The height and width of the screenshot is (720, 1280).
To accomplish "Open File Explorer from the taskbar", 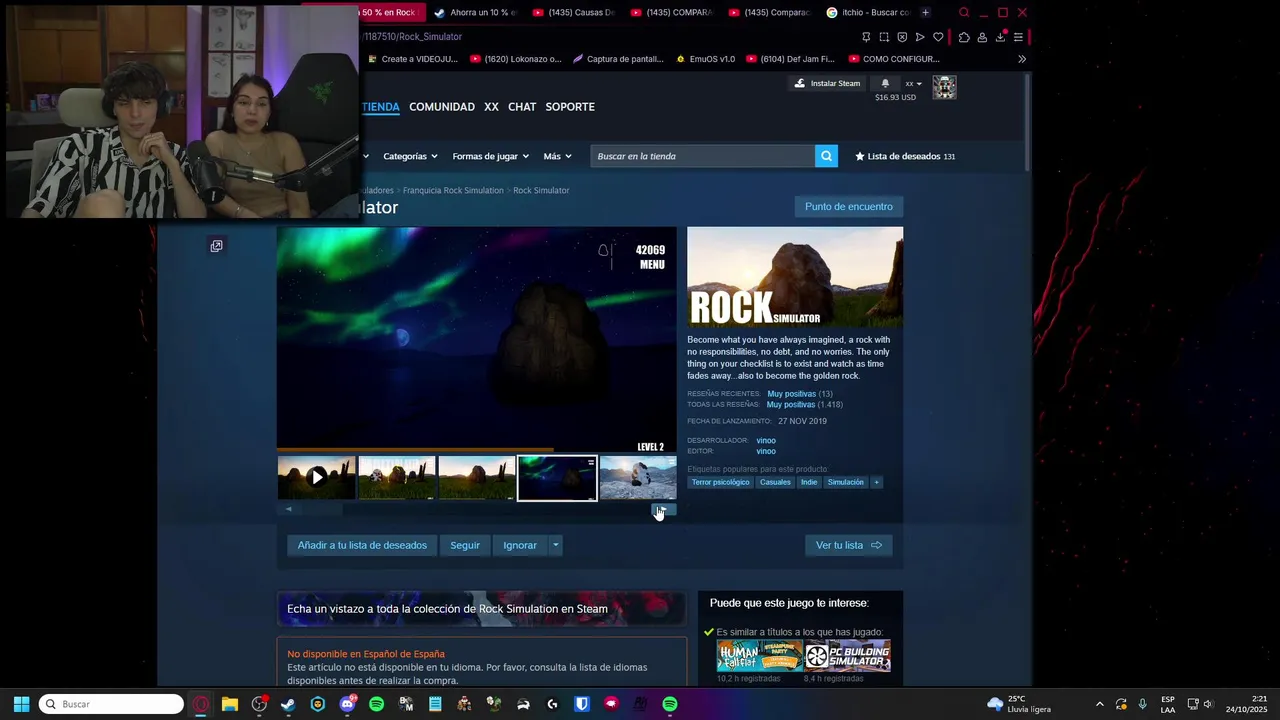I will coord(229,704).
